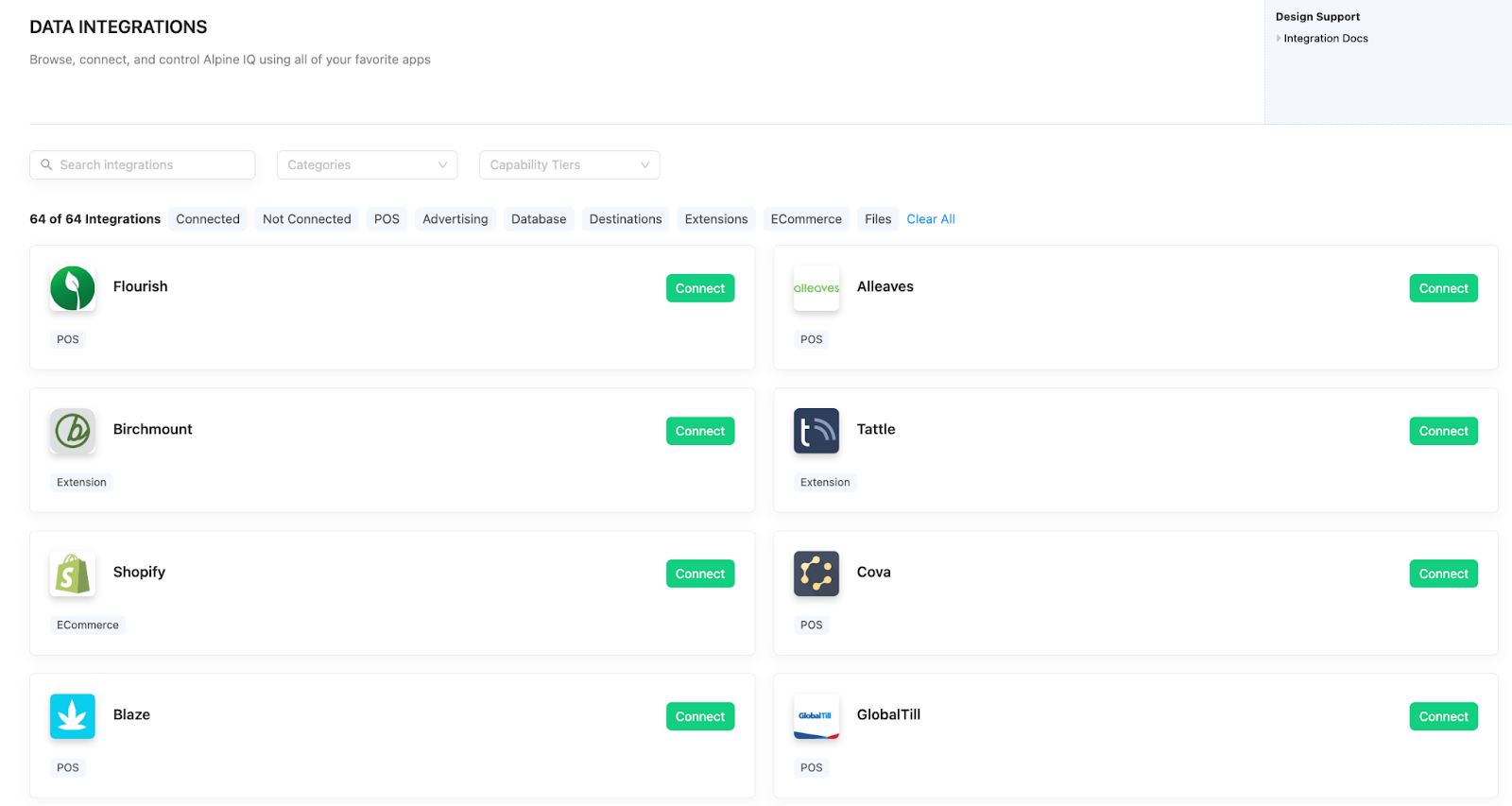This screenshot has height=806, width=1512.
Task: Focus the Search integrations field
Action: pyautogui.click(x=143, y=164)
